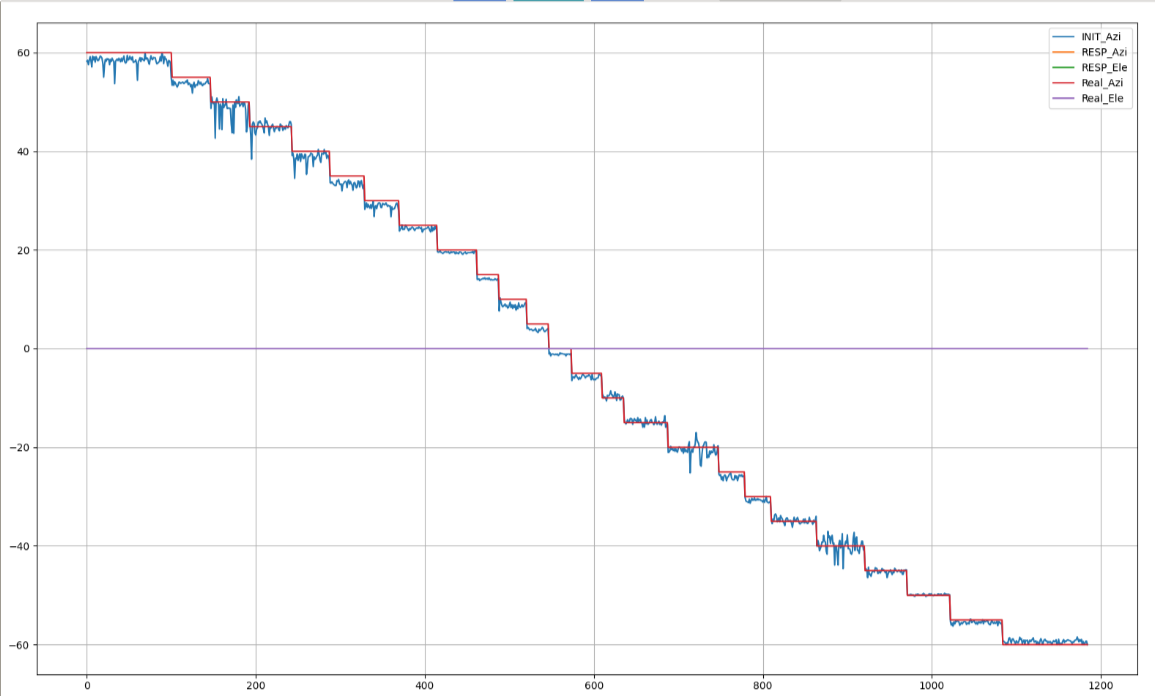This screenshot has width=1155, height=696.
Task: Click the blue line swatch beside INIT_Azi
Action: point(1064,37)
